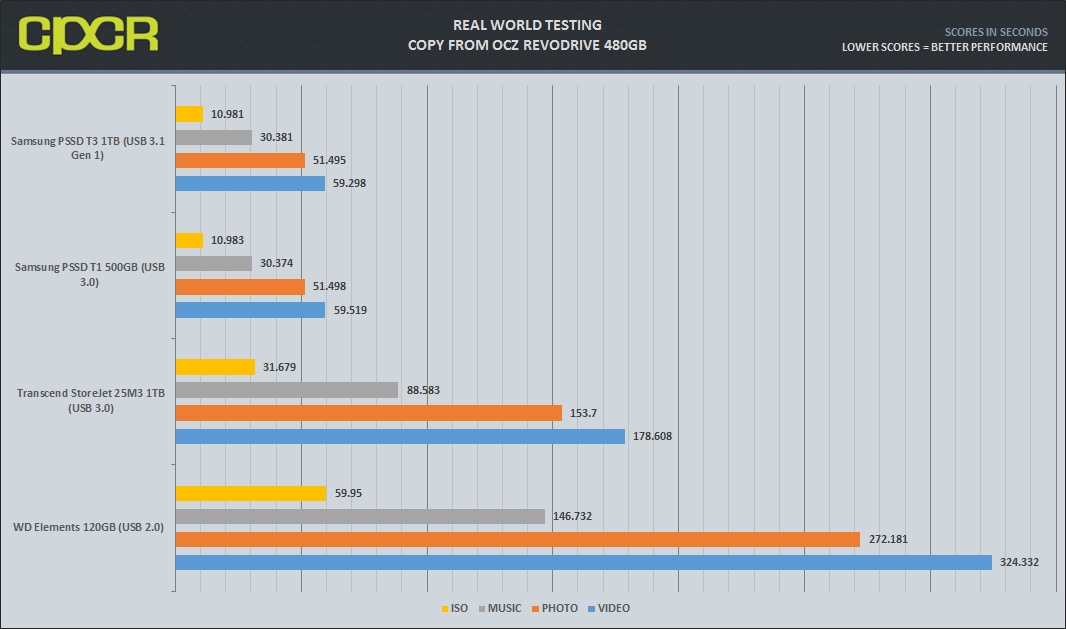Click the 88.583 MUSIC bar value
This screenshot has height=629, width=1066.
tap(423, 390)
